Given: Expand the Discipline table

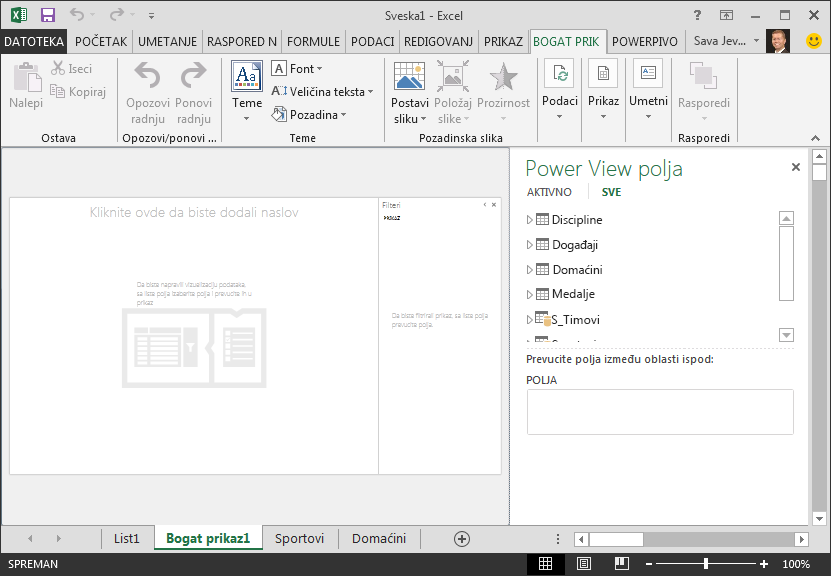Looking at the screenshot, I should click(529, 219).
